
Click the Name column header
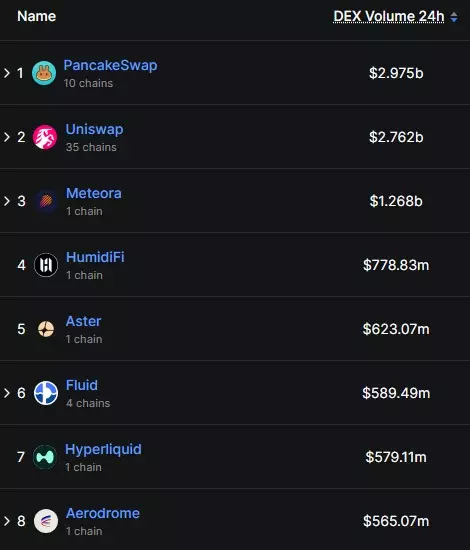point(36,16)
